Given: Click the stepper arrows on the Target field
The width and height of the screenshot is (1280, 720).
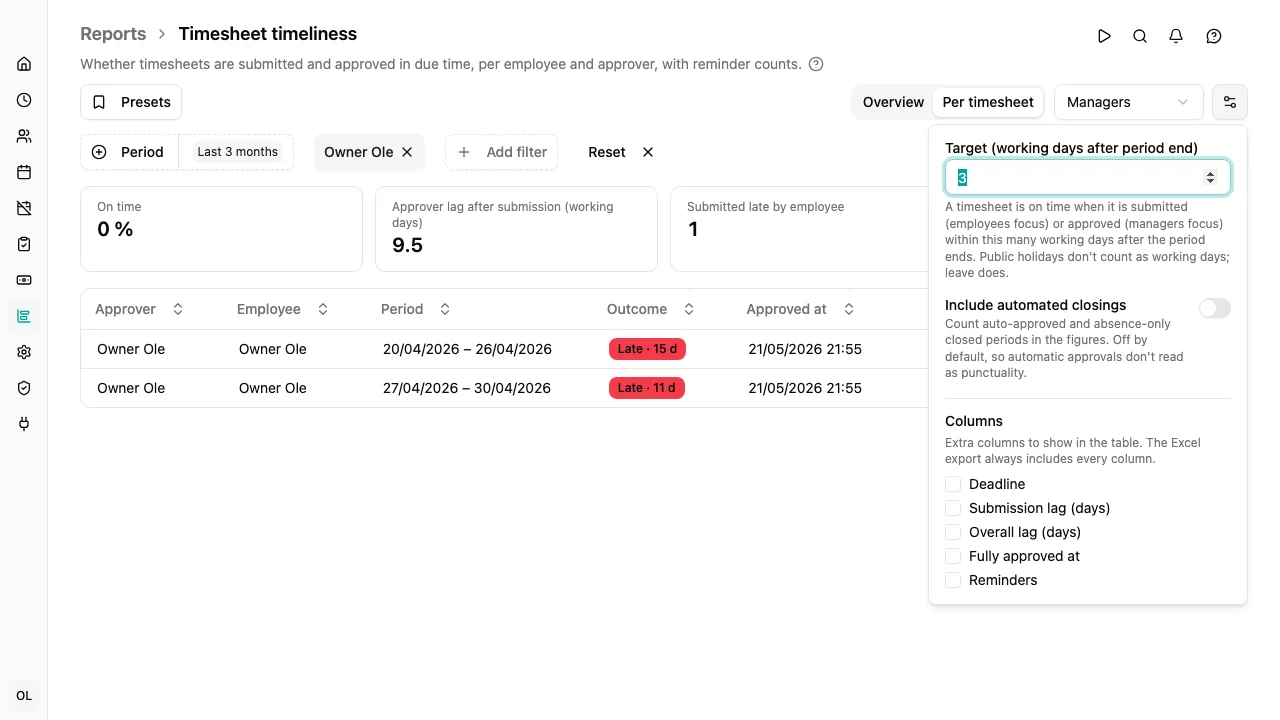Looking at the screenshot, I should 1210,177.
